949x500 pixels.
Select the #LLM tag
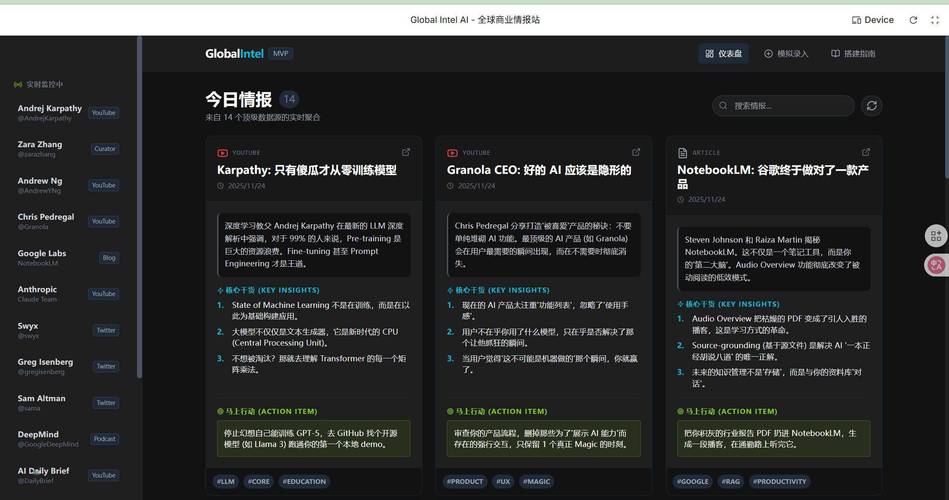pyautogui.click(x=226, y=481)
